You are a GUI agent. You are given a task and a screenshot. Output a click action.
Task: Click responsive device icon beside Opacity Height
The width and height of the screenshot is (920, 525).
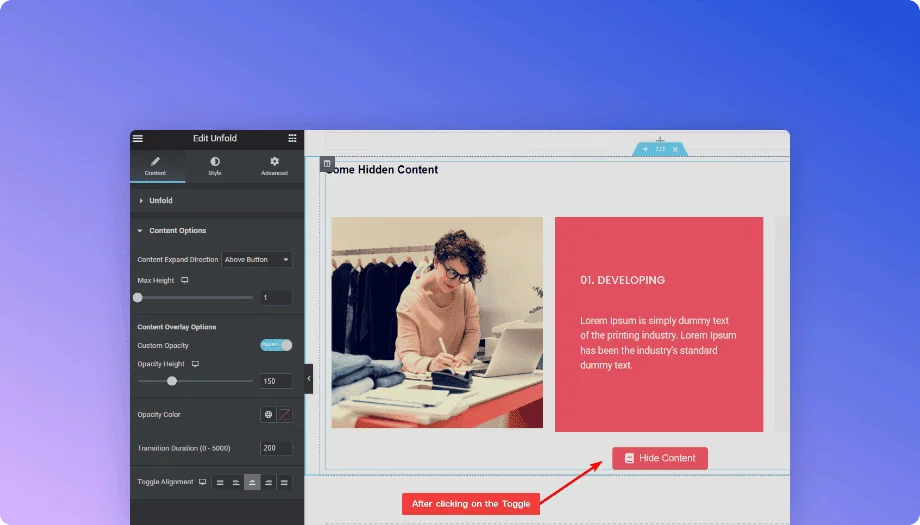[195, 364]
